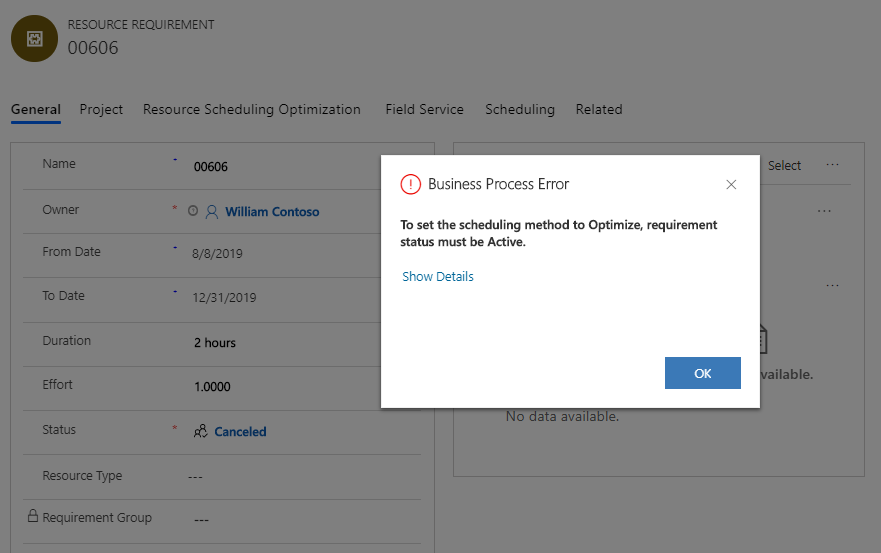Open the Canceled status link
This screenshot has width=881, height=553.
coord(240,432)
